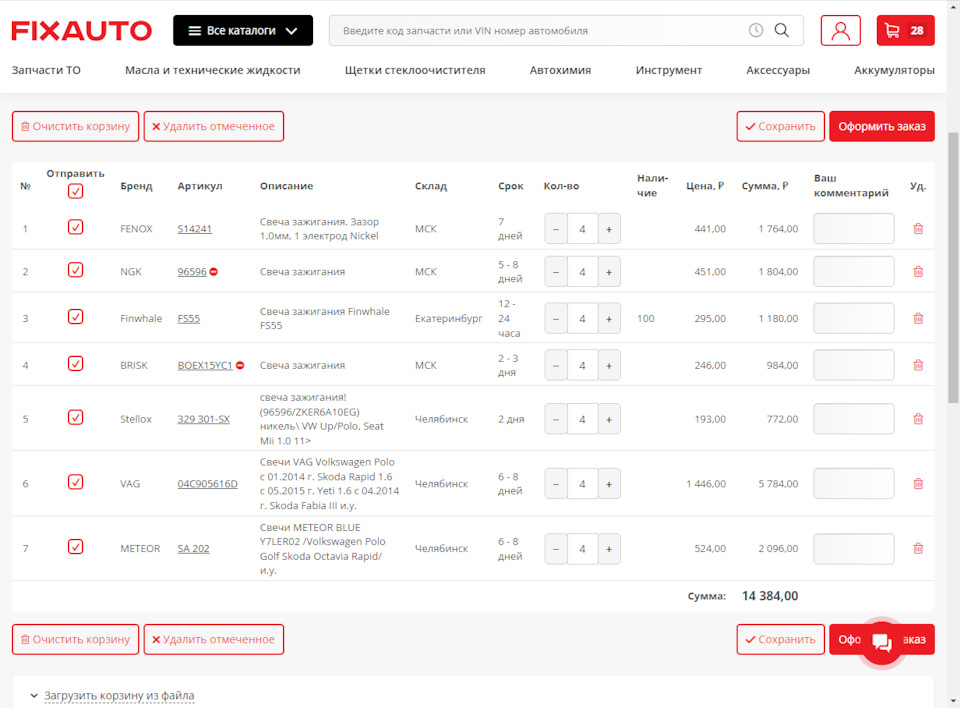Decrease quantity for VAG 04C905616D
960x708 pixels.
pos(556,484)
